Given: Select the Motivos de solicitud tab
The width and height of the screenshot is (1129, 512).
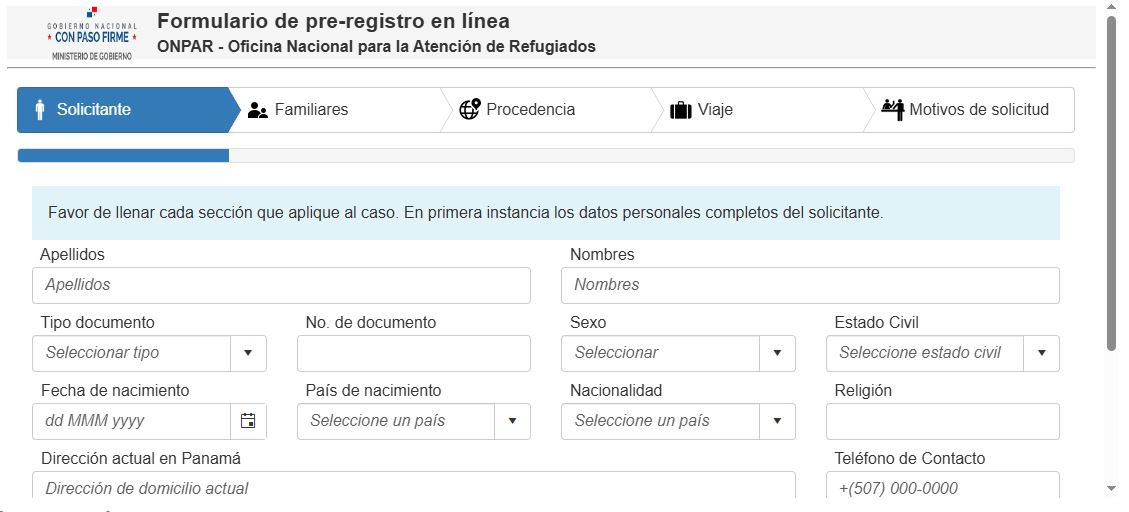Looking at the screenshot, I should [x=978, y=110].
